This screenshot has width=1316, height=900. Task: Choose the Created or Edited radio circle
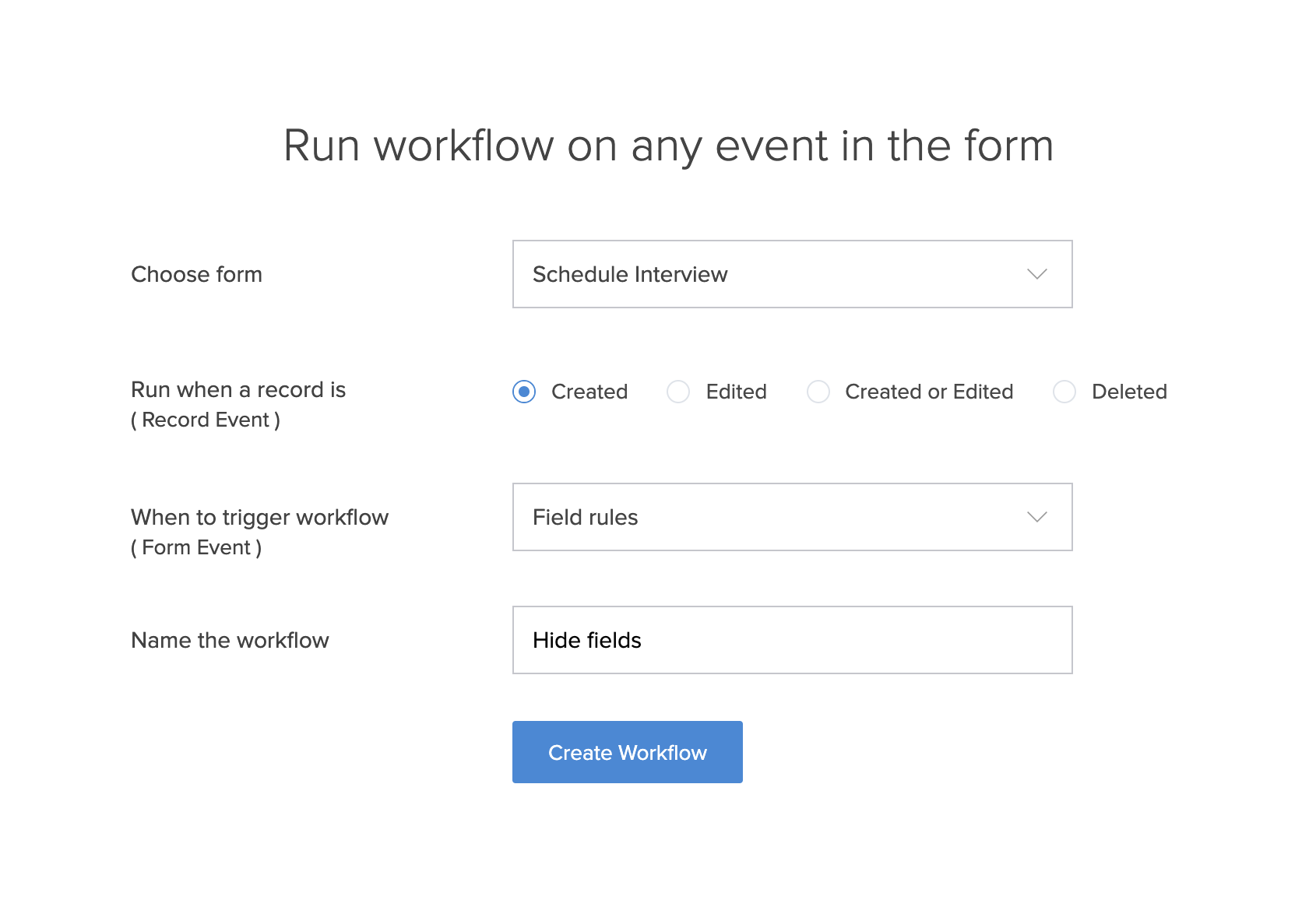(x=818, y=392)
